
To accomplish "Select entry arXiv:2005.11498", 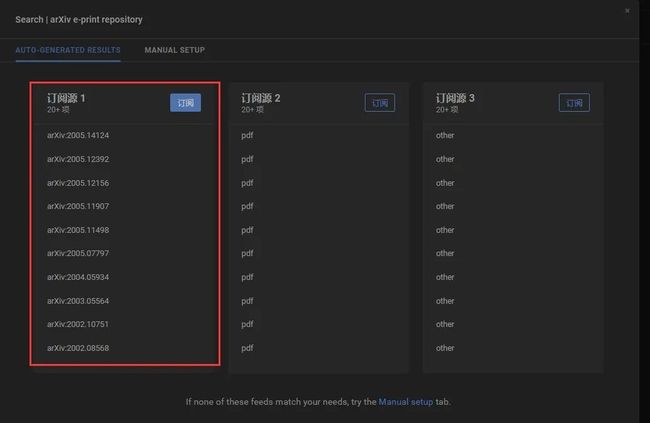I will tap(78, 230).
